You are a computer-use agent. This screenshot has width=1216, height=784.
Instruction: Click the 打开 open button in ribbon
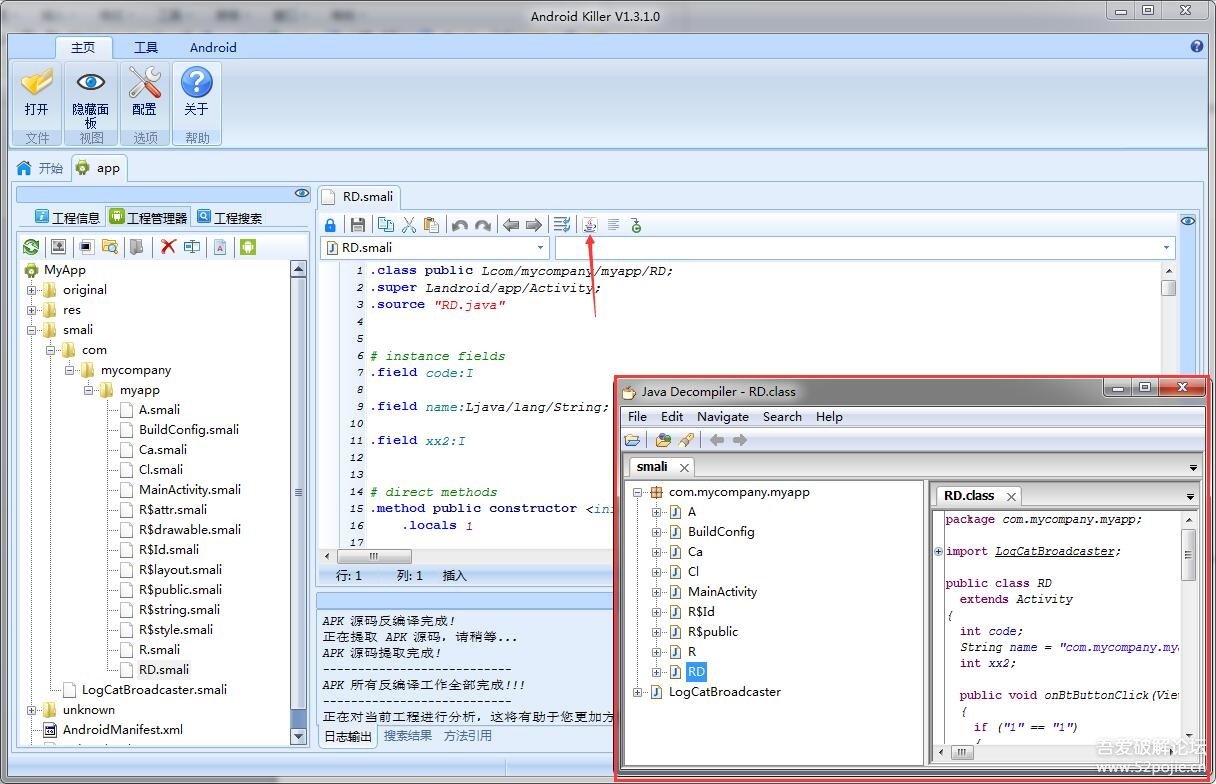(x=37, y=94)
